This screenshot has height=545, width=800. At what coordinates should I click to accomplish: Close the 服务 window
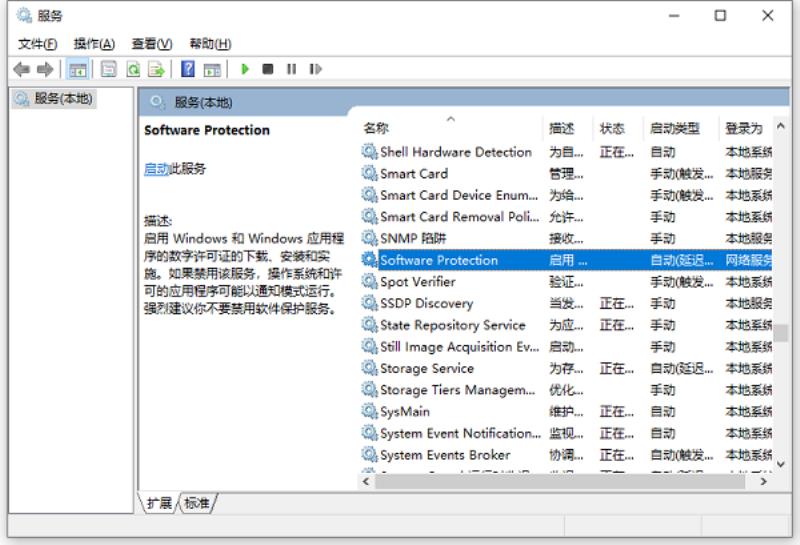click(767, 16)
